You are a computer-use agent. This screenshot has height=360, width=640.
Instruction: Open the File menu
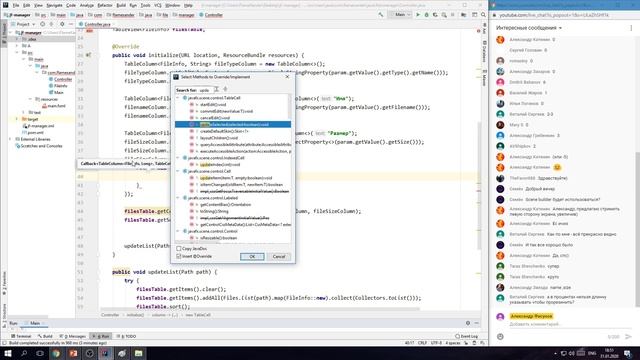(16, 5)
